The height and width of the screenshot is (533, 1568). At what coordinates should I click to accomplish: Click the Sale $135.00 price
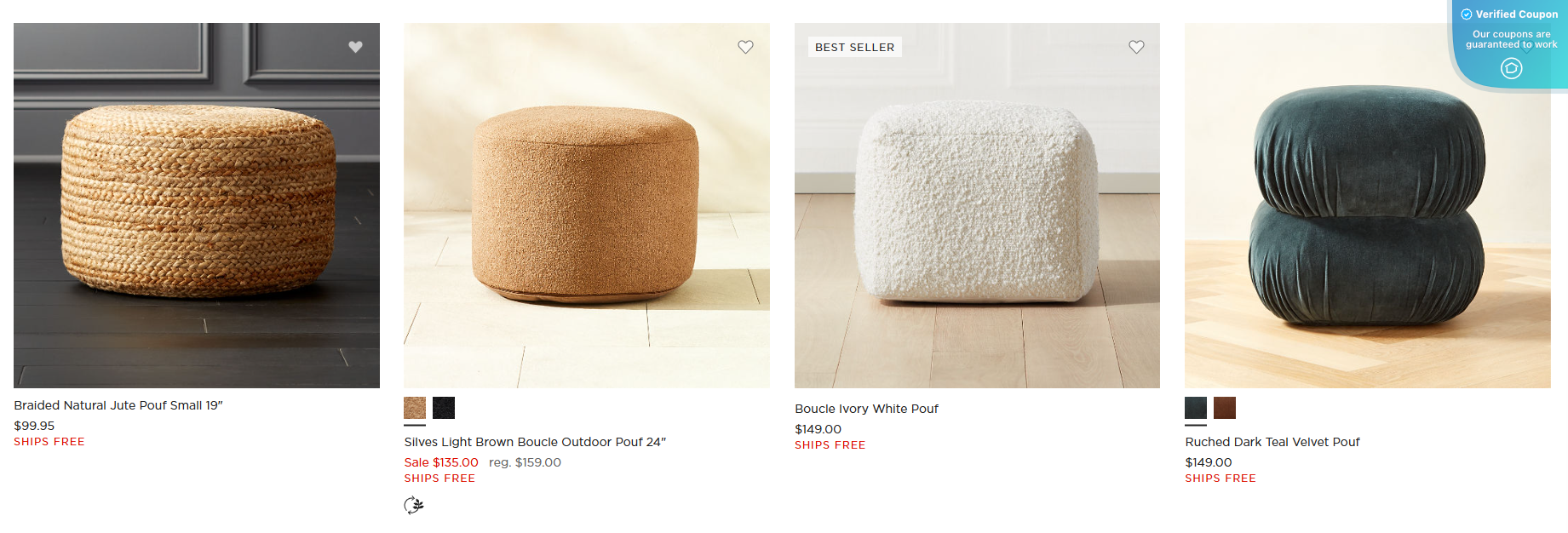pos(441,462)
